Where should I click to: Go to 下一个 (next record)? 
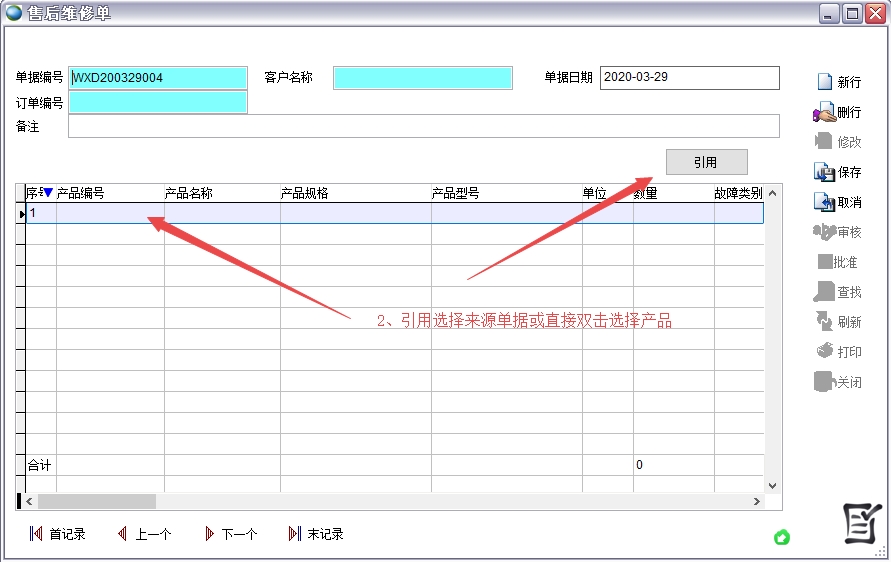[210, 534]
